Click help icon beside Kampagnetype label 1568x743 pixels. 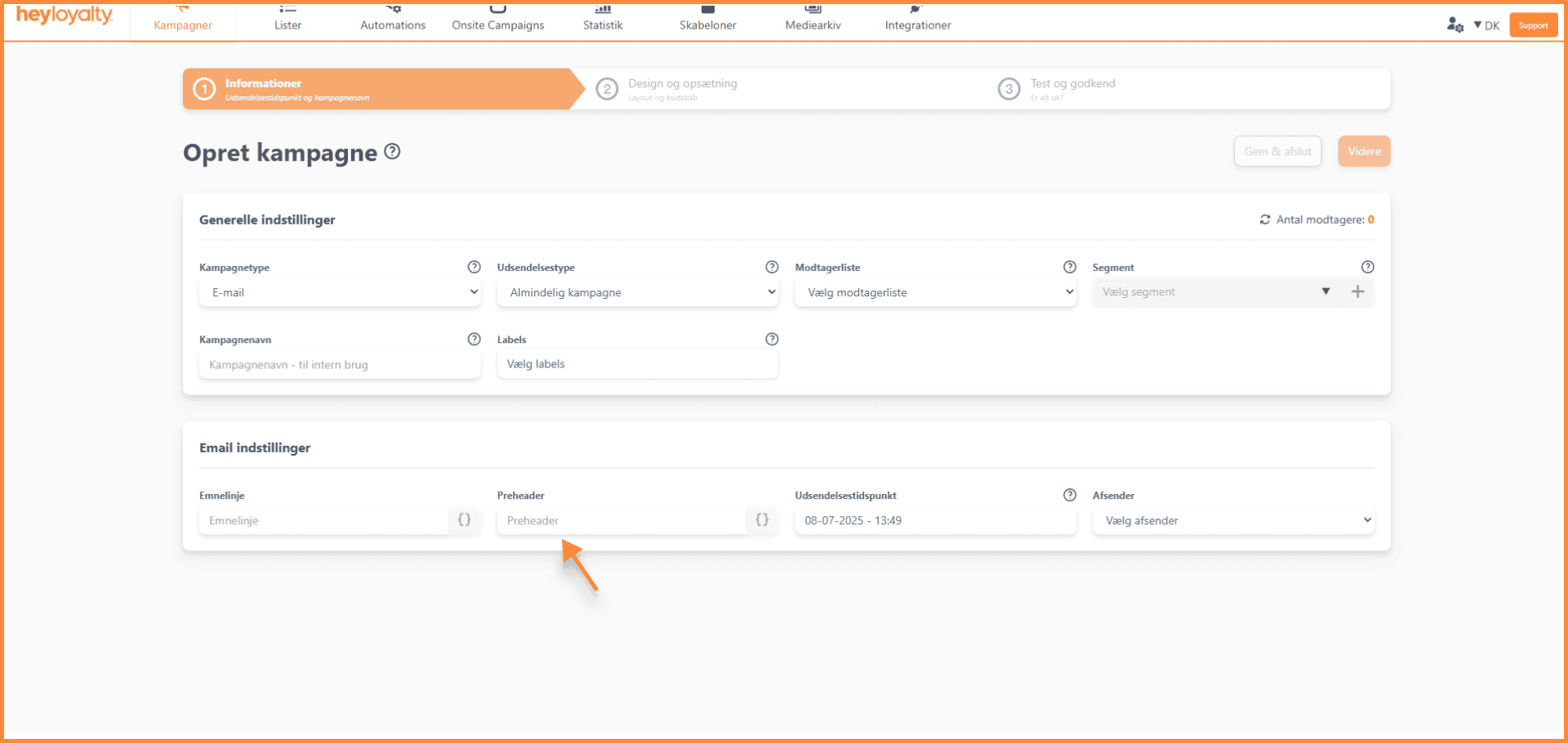[x=474, y=267]
